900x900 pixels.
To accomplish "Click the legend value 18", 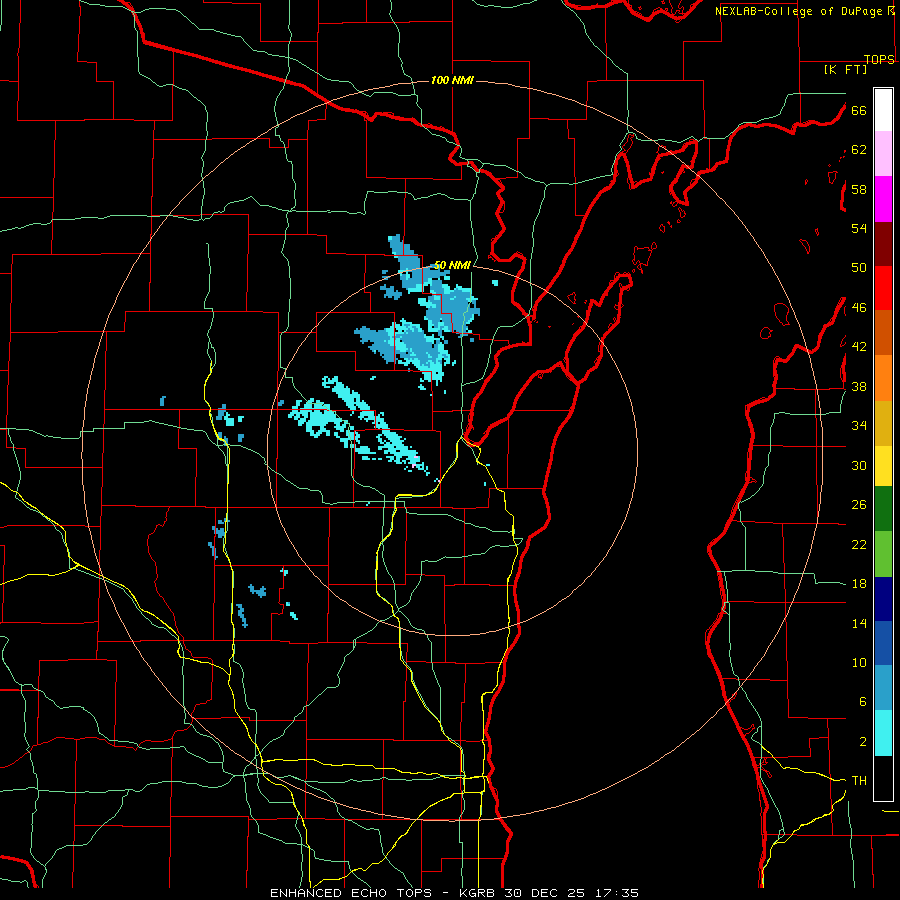I will tap(859, 584).
